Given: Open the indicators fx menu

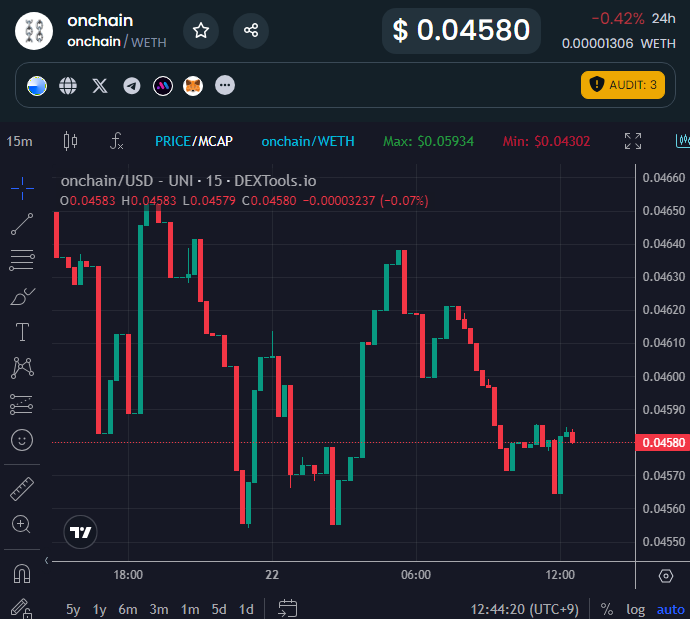Looking at the screenshot, I should click(x=116, y=141).
